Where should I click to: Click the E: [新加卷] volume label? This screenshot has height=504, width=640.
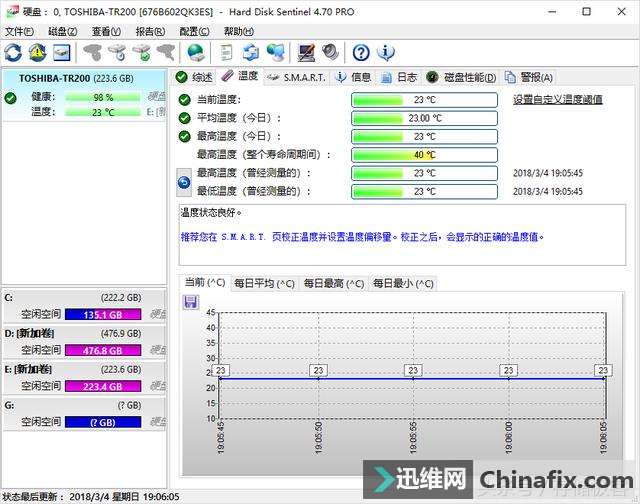pyautogui.click(x=28, y=369)
